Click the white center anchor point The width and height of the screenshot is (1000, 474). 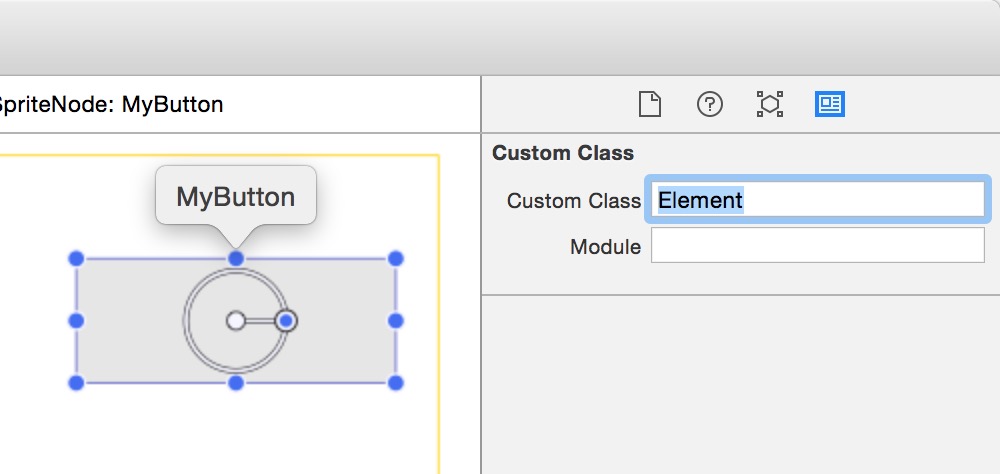click(236, 321)
